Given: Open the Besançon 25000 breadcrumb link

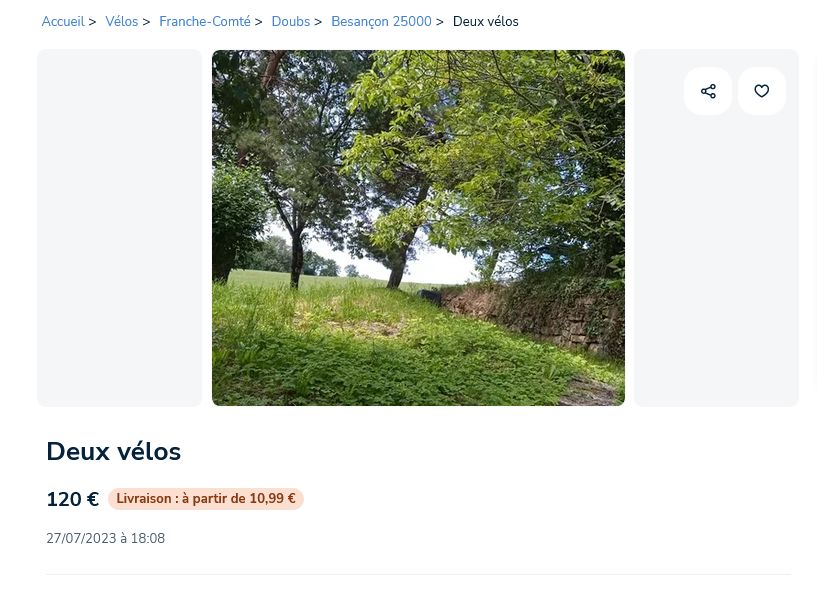Looking at the screenshot, I should pyautogui.click(x=381, y=21).
